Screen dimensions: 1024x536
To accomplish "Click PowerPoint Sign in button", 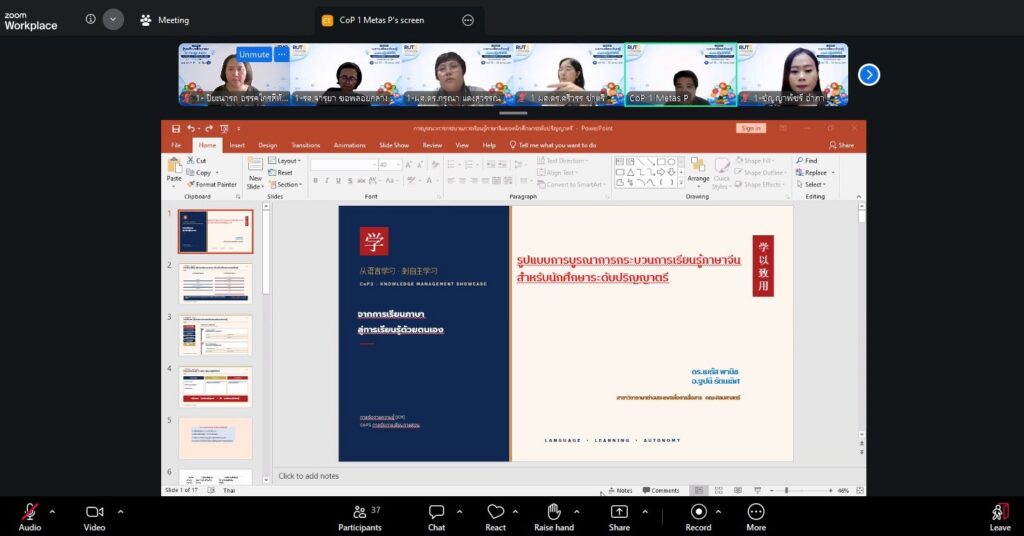I will click(750, 128).
